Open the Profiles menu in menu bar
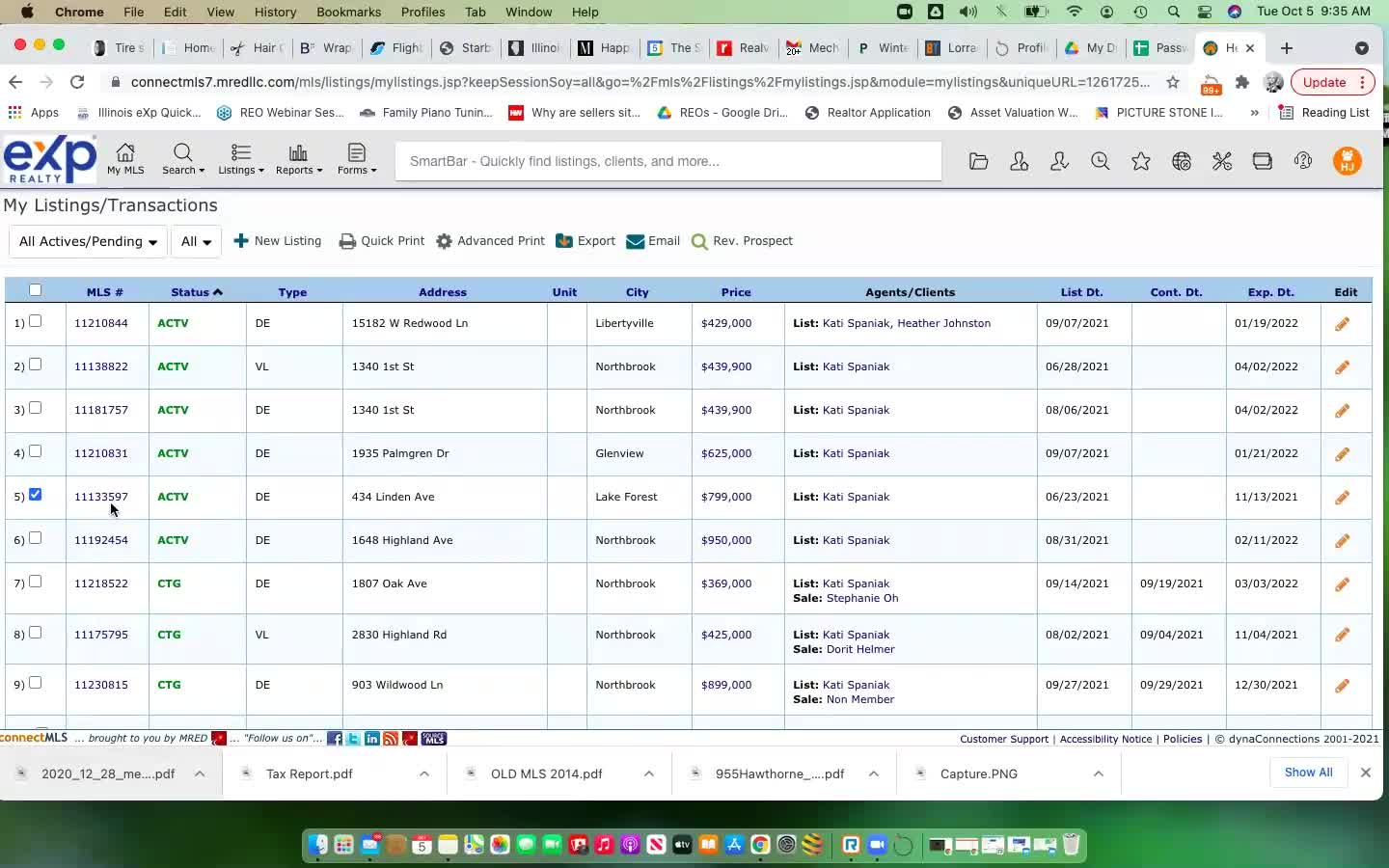 coord(422,12)
